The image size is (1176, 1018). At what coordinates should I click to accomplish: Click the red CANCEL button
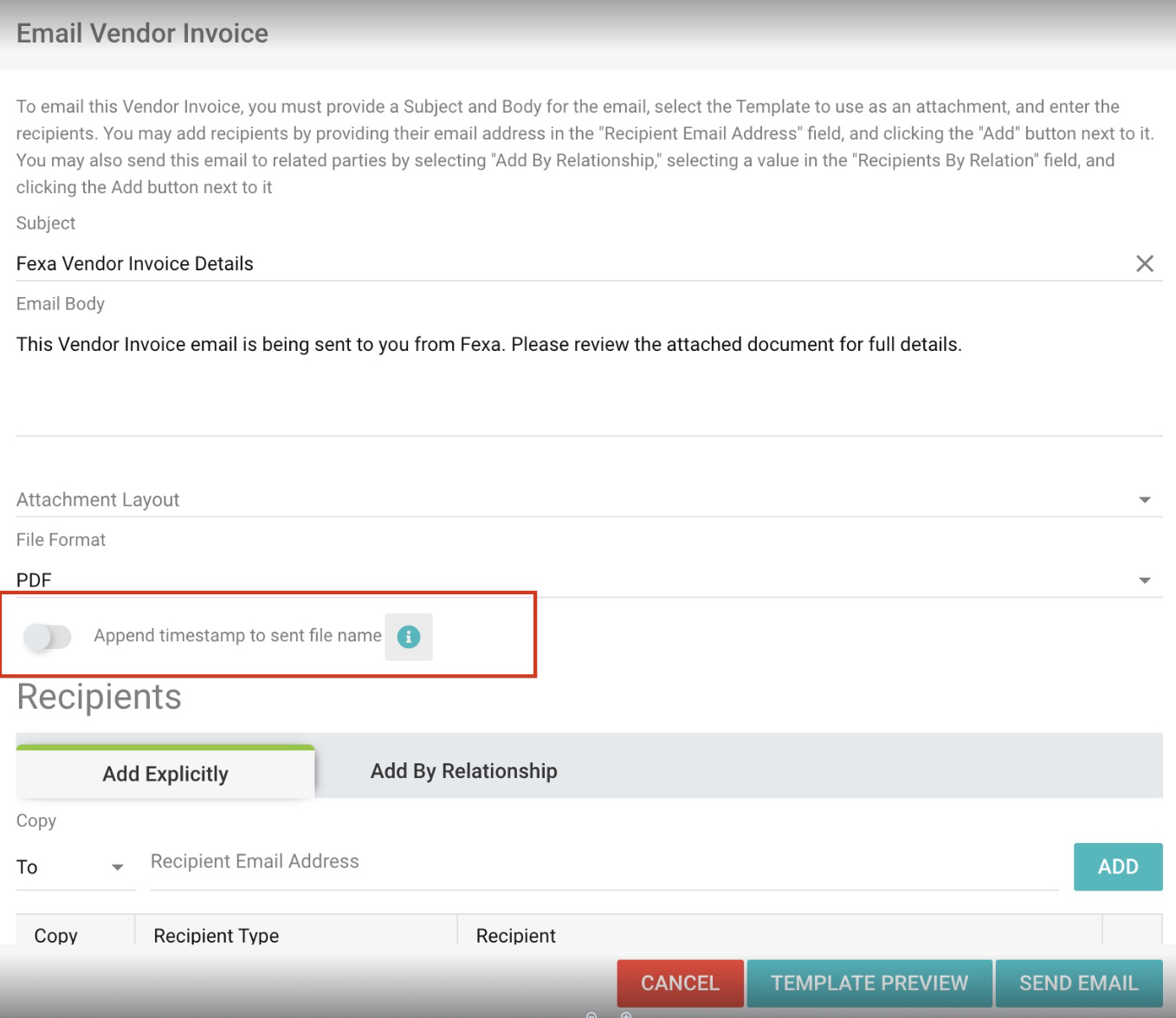(680, 982)
